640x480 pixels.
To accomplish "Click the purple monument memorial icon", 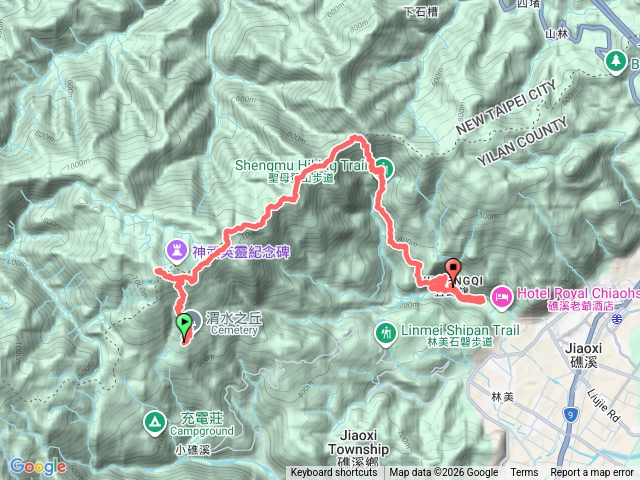I will tap(177, 251).
